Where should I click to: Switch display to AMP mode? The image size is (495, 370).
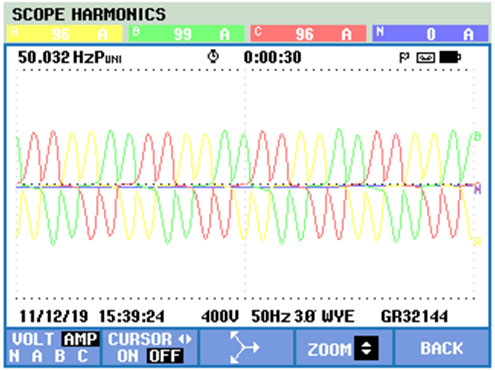[x=80, y=339]
